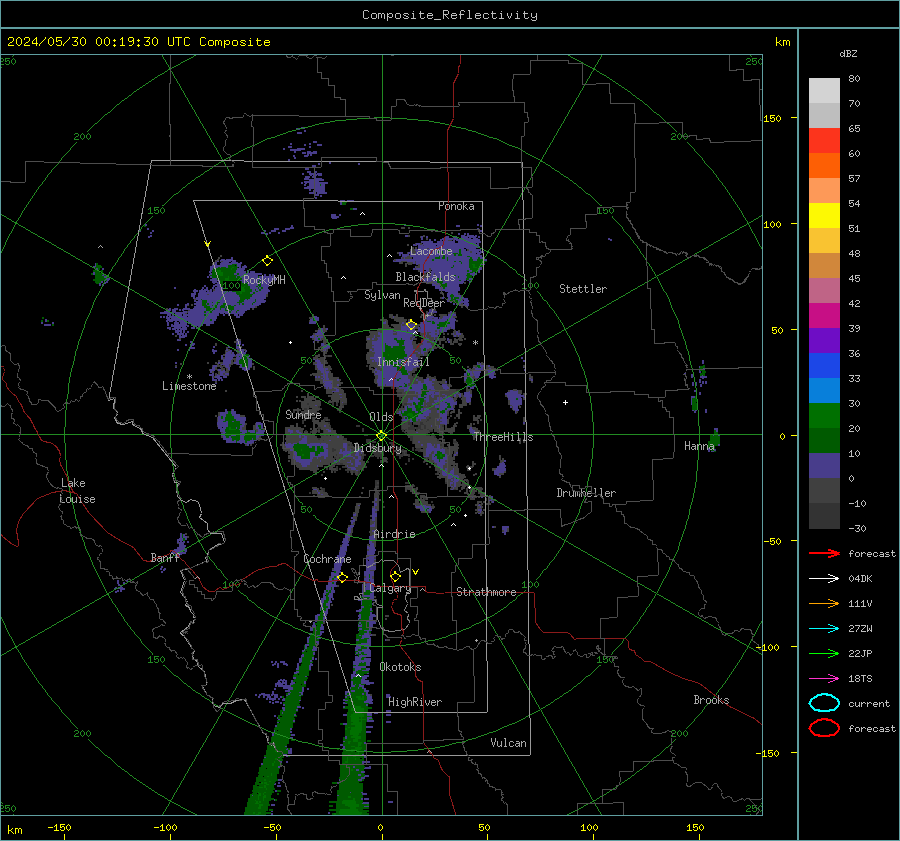The image size is (900, 841).
Task: Click the red 'forecast' ellipse icon
Action: [824, 728]
